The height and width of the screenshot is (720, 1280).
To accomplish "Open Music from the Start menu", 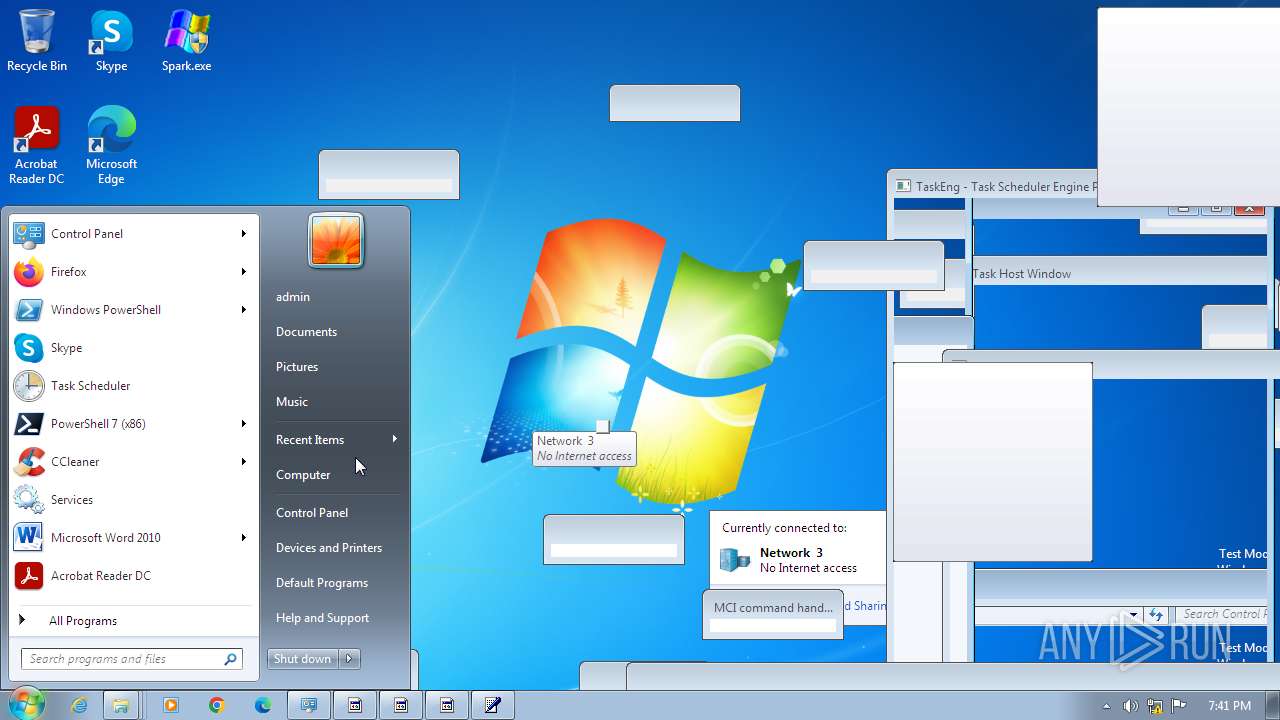I will tap(292, 402).
